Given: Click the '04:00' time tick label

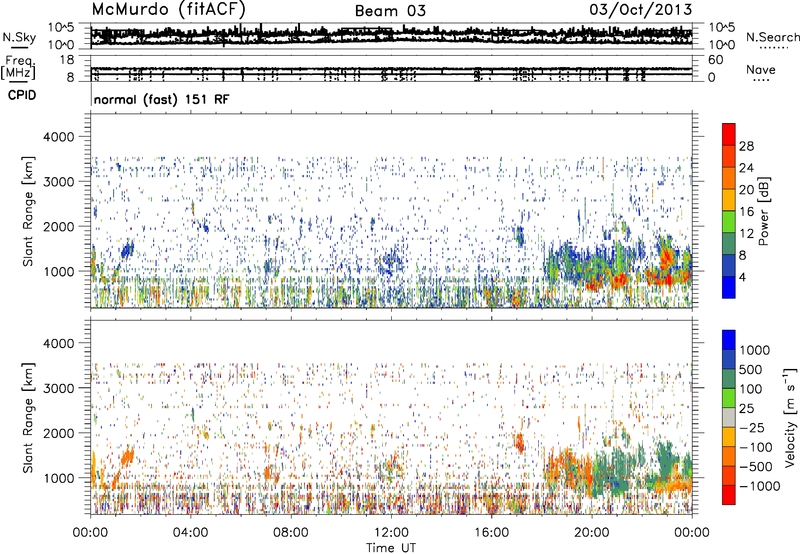Looking at the screenshot, I should pos(190,533).
